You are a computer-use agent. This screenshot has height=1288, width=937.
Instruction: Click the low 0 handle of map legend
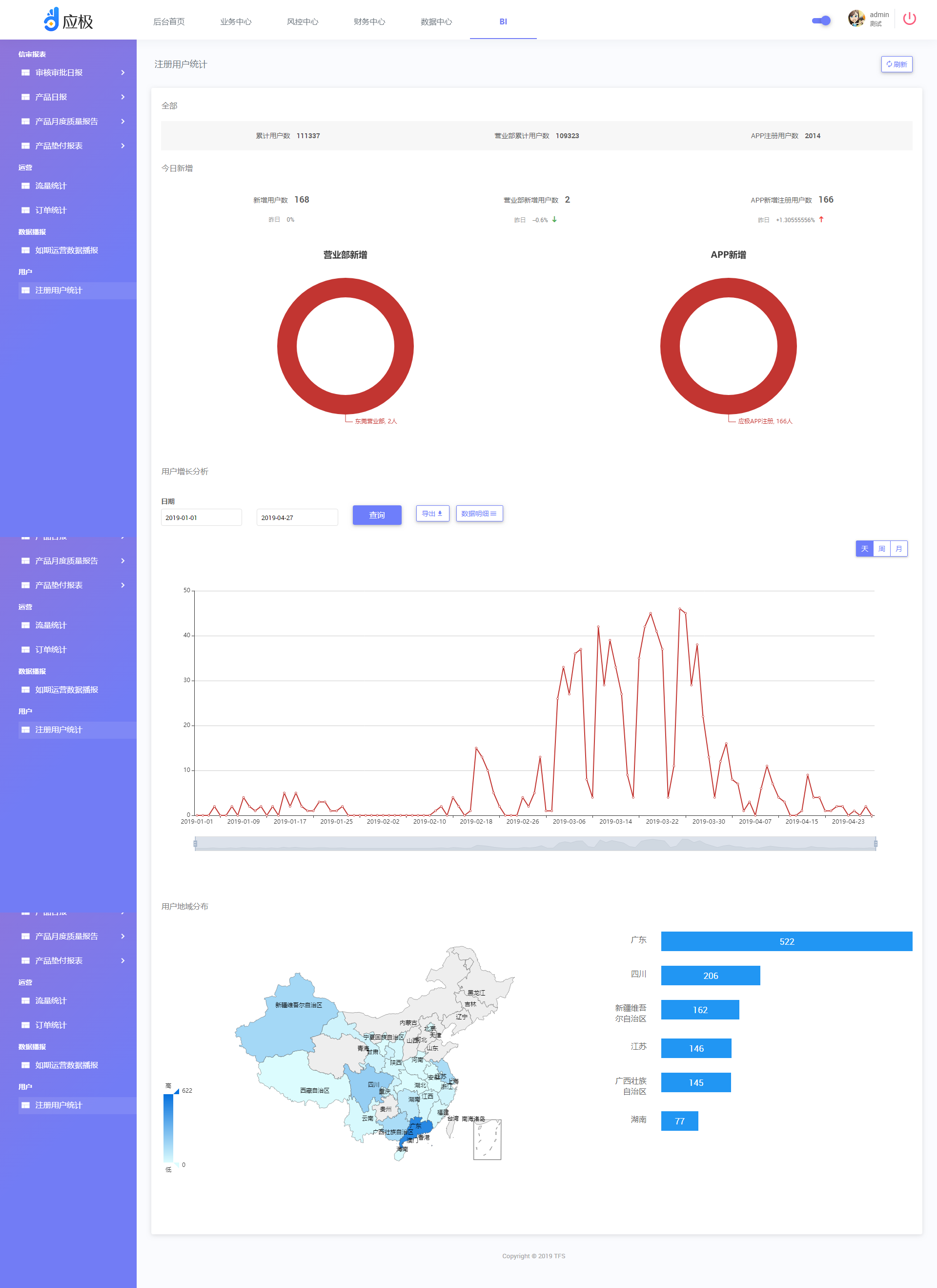(177, 1164)
